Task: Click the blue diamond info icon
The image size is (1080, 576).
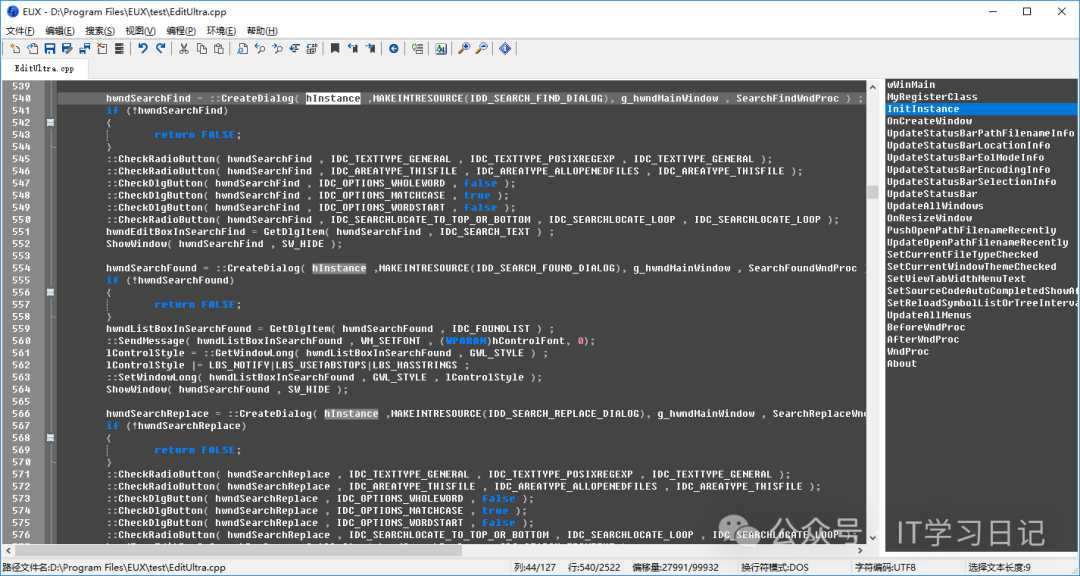Action: coord(505,48)
